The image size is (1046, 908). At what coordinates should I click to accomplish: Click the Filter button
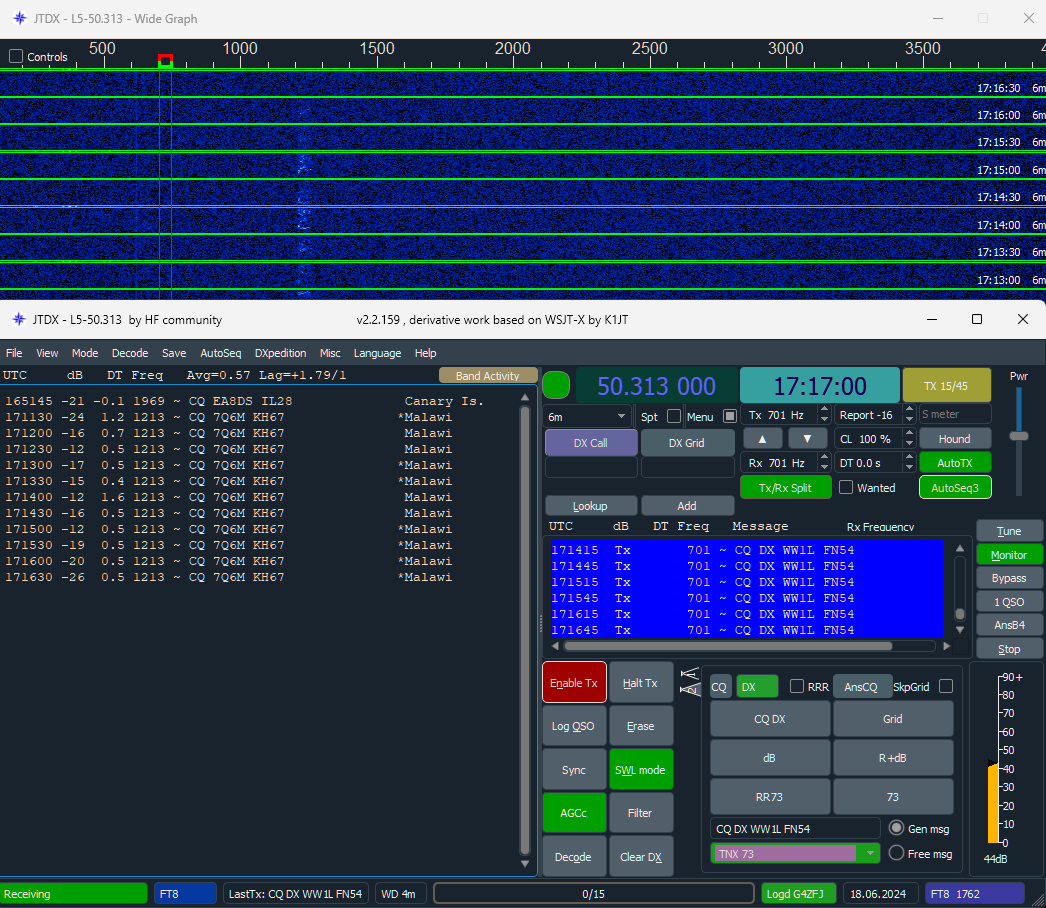coord(640,813)
